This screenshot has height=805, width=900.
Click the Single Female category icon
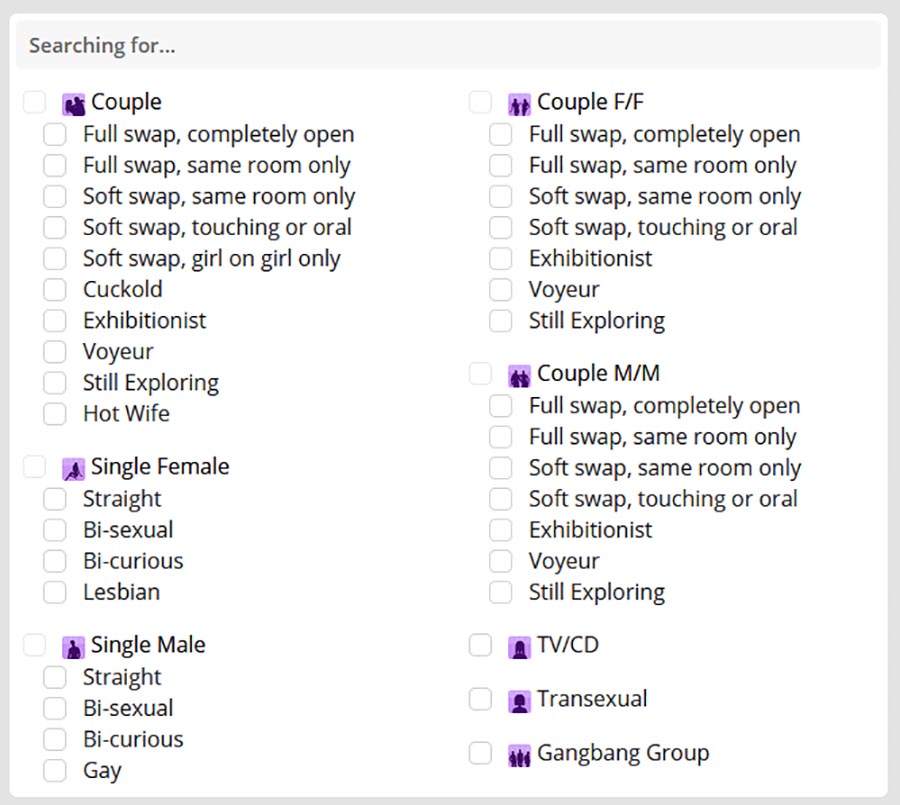pyautogui.click(x=73, y=468)
